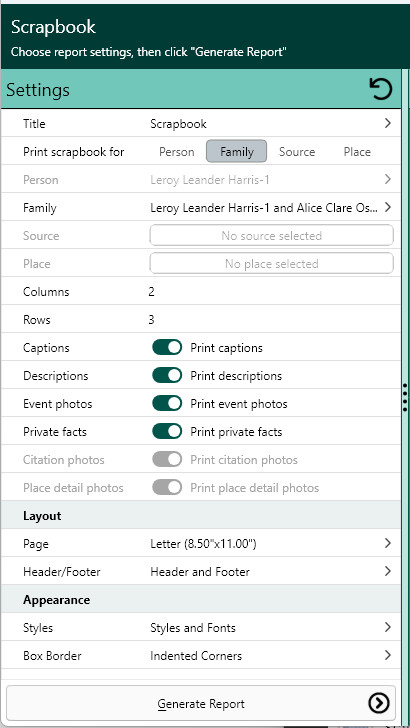410x728 pixels.
Task: Click the Generate Report arrow circle icon
Action: click(x=378, y=703)
